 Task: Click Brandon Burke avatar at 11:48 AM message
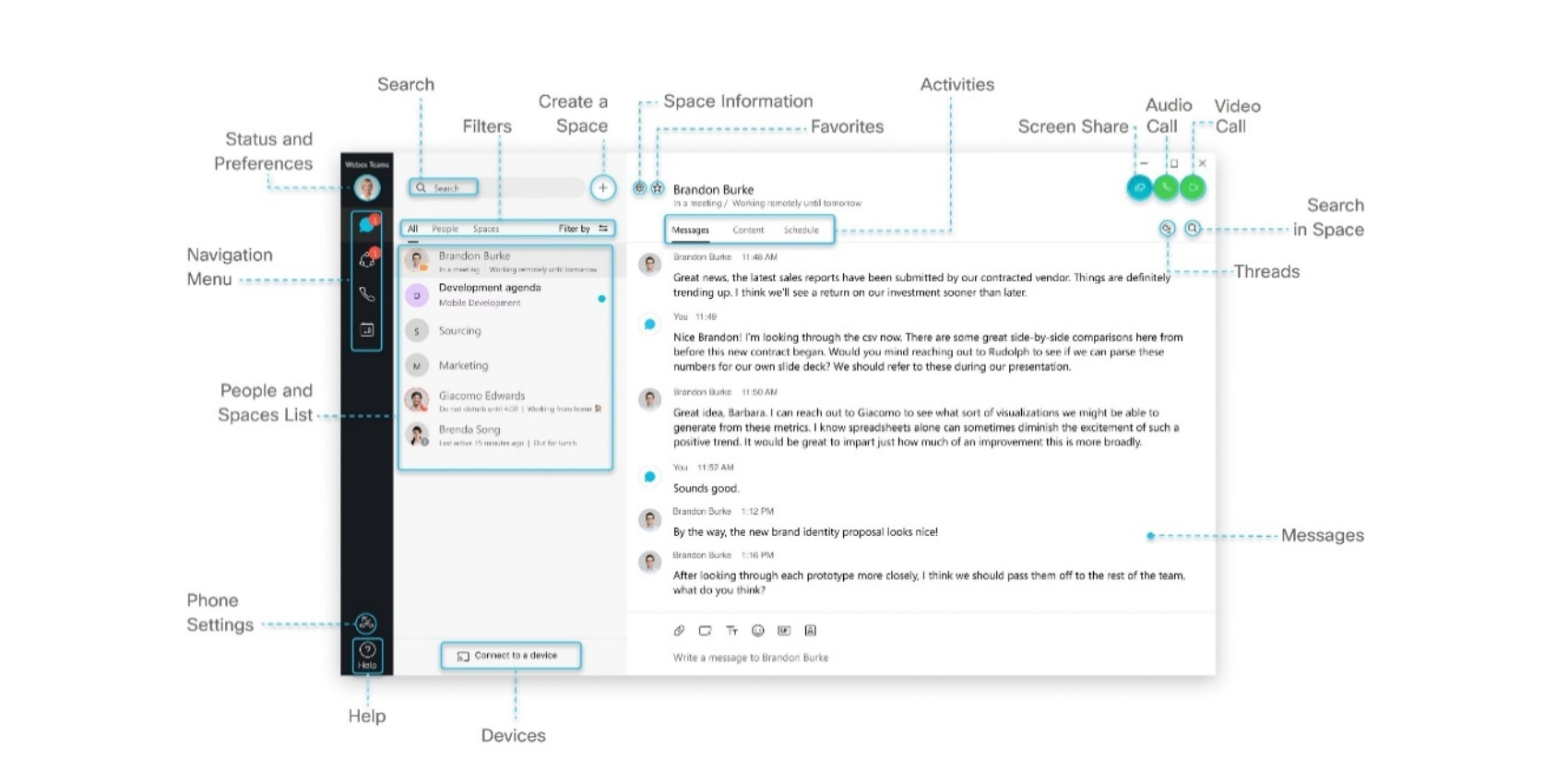(x=650, y=265)
